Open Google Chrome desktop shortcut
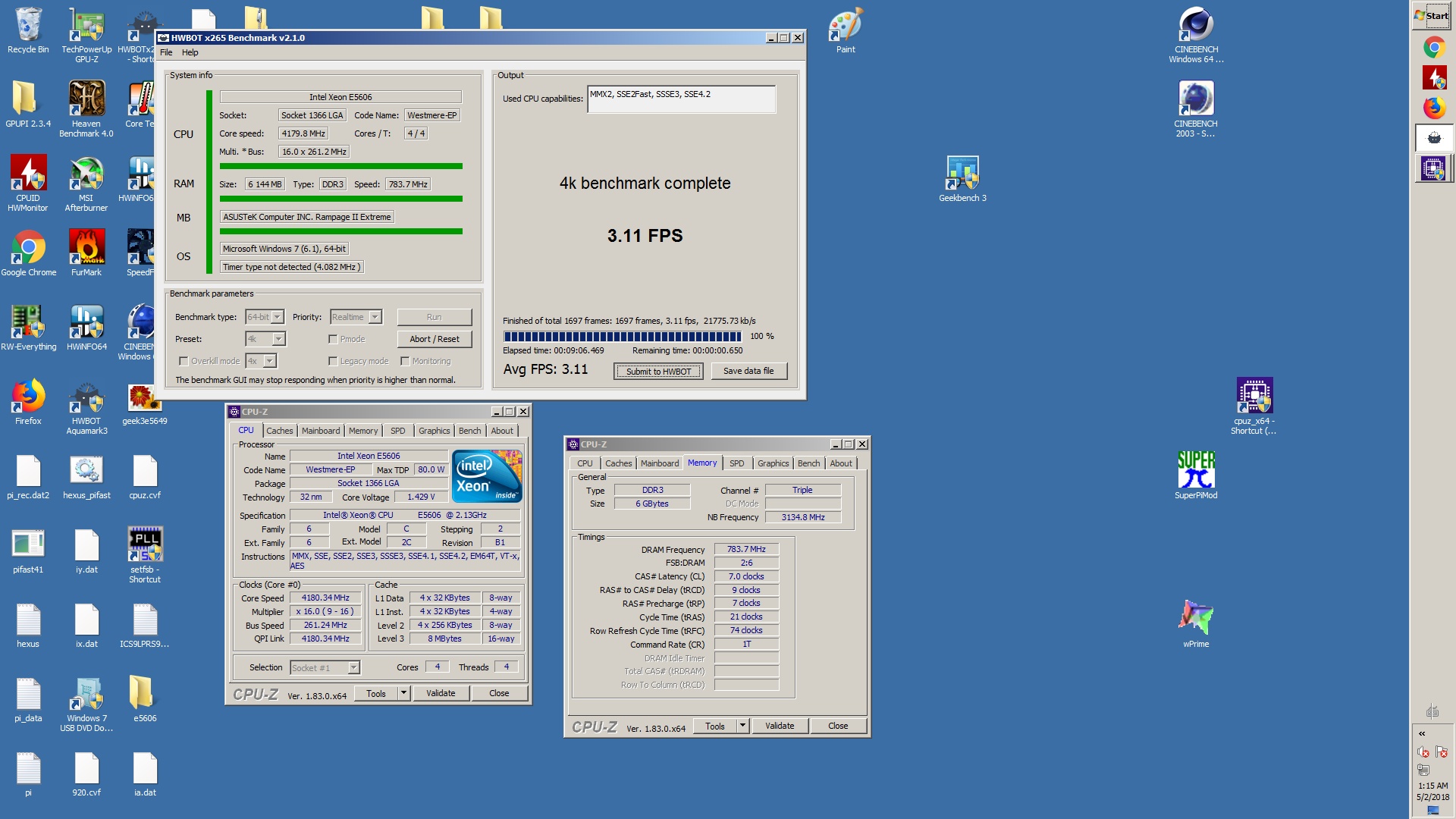 pyautogui.click(x=28, y=253)
